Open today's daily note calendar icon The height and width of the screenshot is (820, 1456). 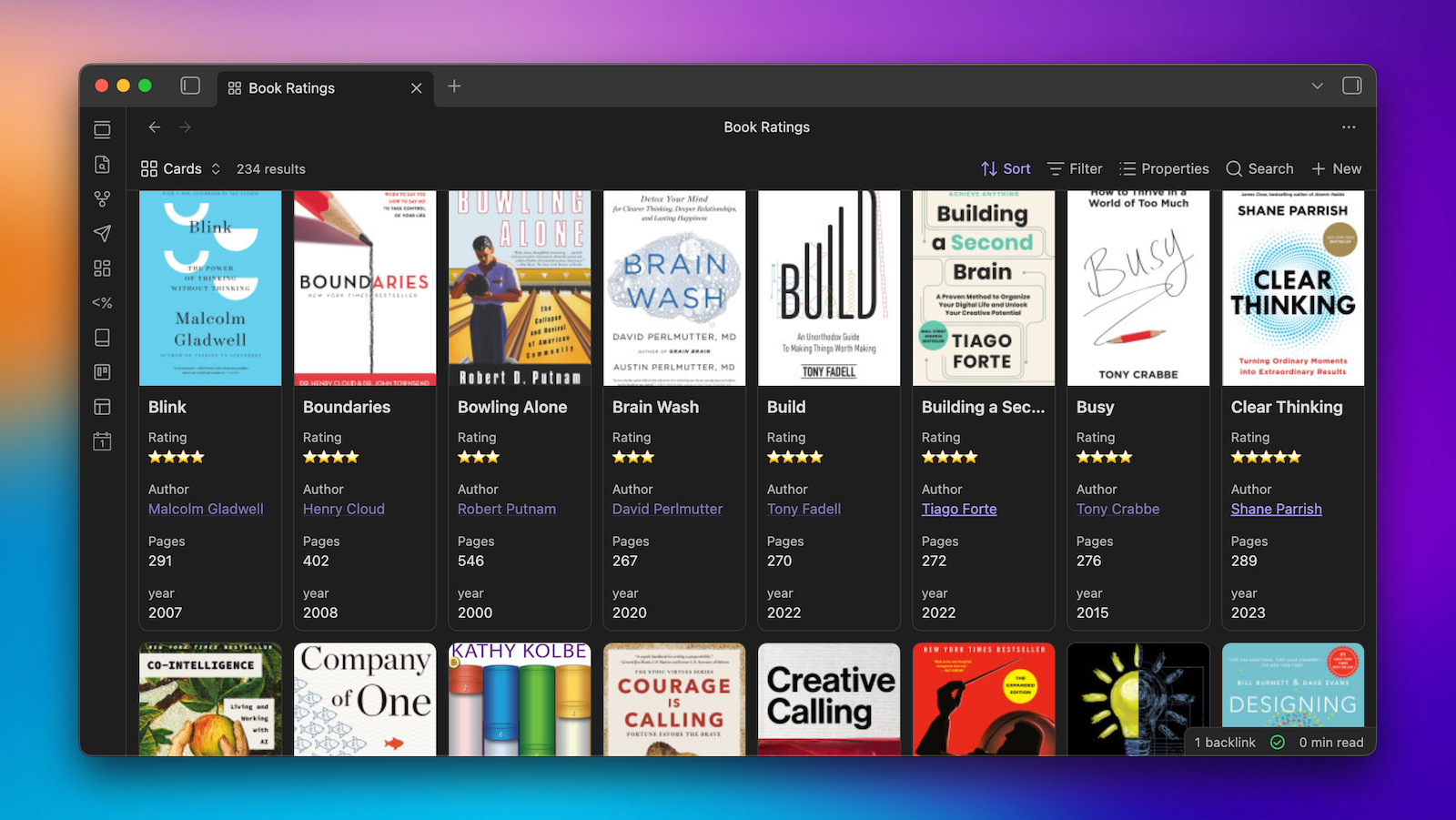[102, 441]
